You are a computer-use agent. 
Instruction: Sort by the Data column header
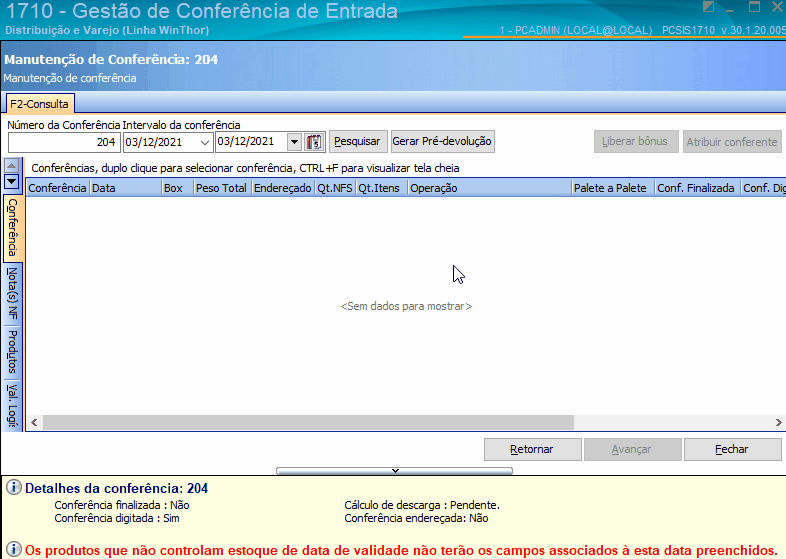coord(126,188)
